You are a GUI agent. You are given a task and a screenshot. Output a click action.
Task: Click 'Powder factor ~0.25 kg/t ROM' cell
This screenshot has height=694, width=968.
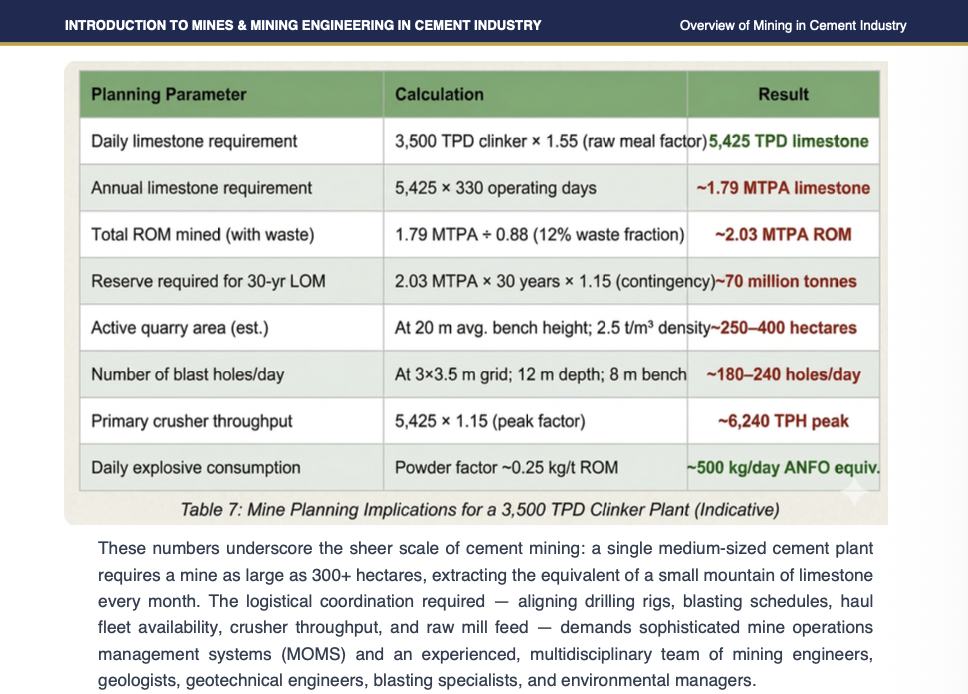535,467
